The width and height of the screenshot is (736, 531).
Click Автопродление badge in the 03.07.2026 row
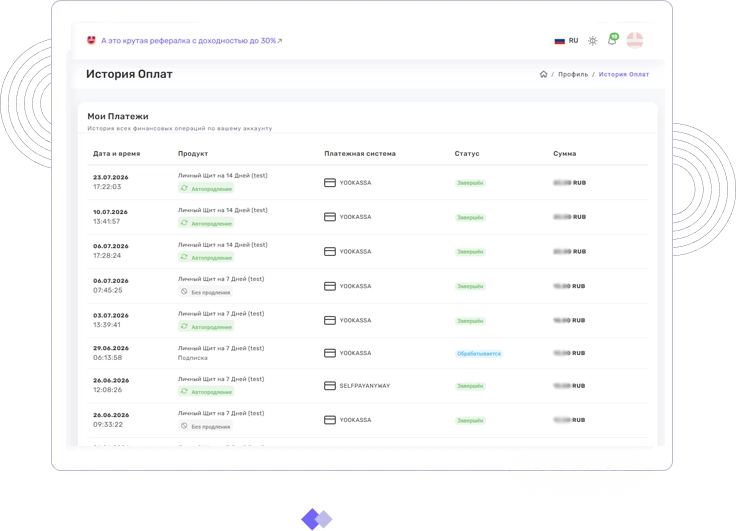pos(206,326)
